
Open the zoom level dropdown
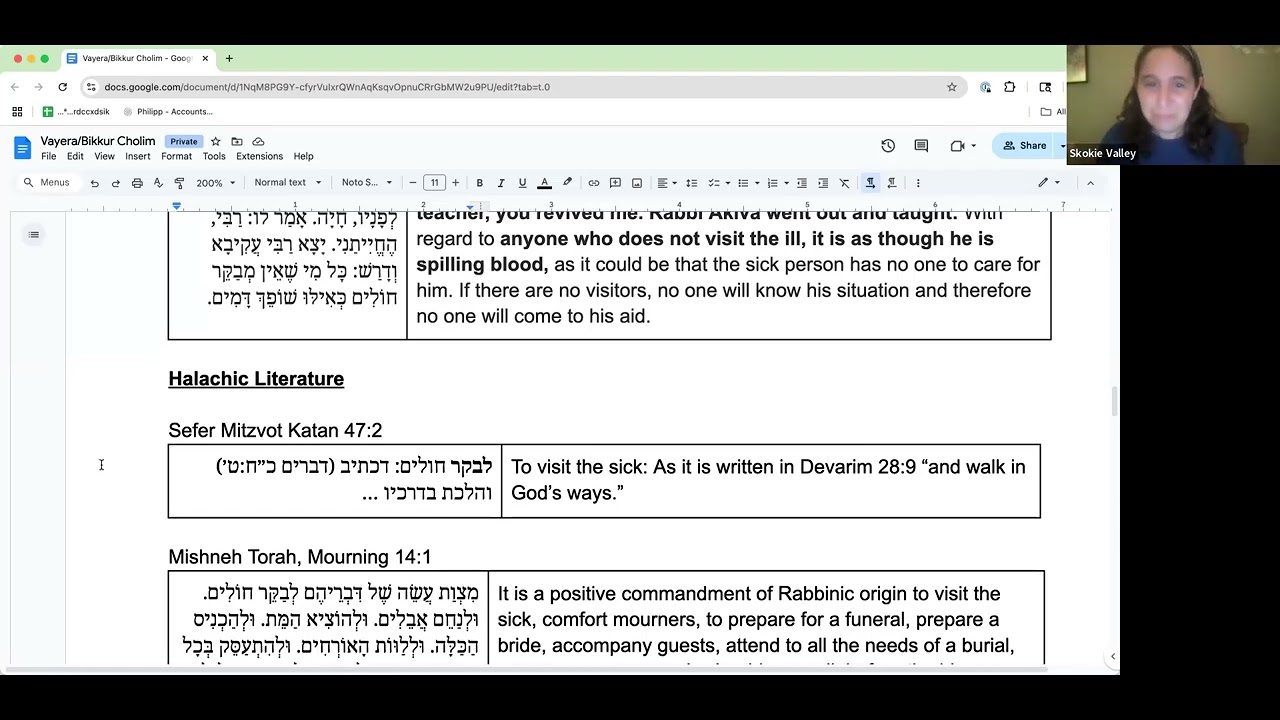216,183
